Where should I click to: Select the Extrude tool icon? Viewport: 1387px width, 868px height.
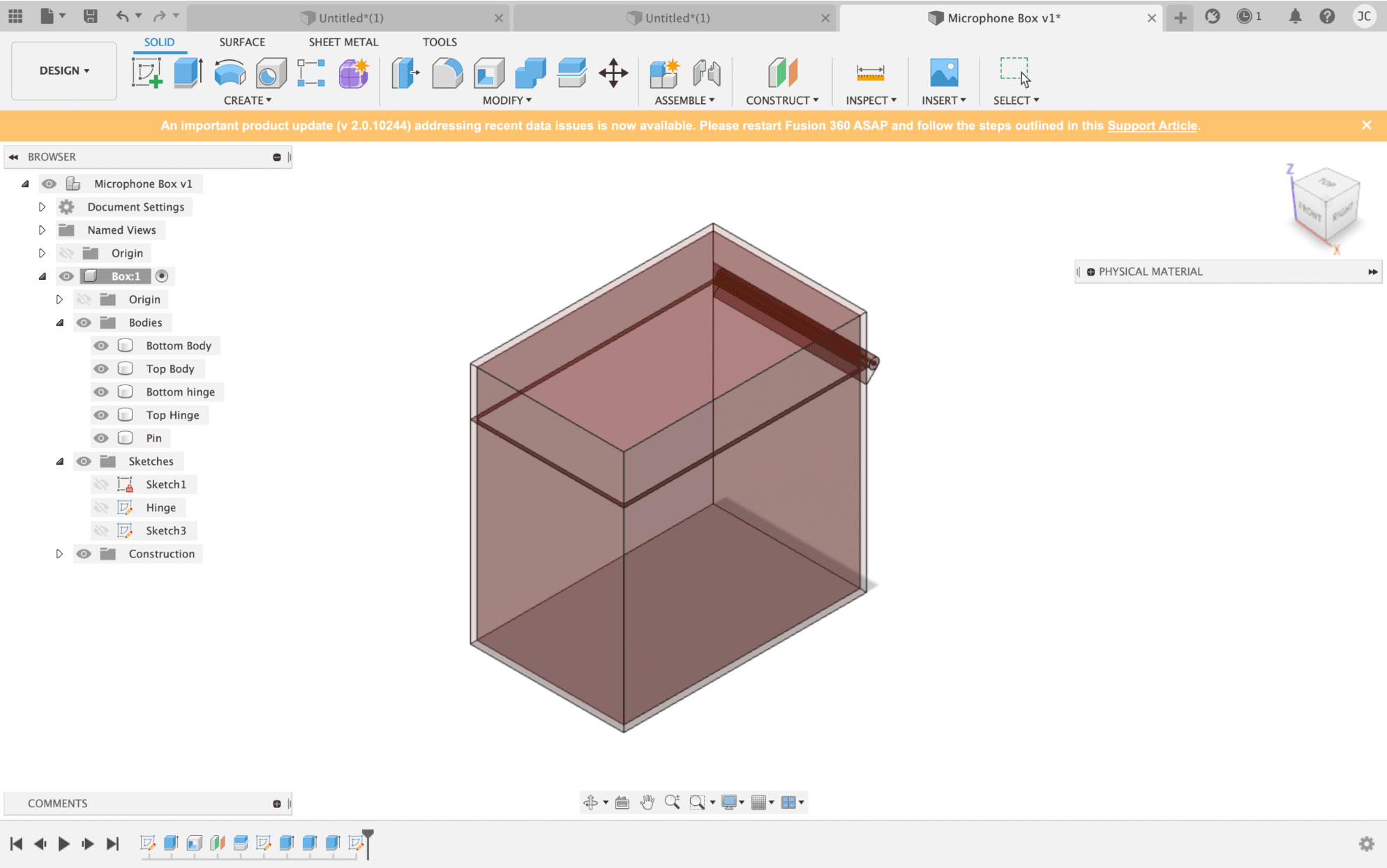coord(187,73)
